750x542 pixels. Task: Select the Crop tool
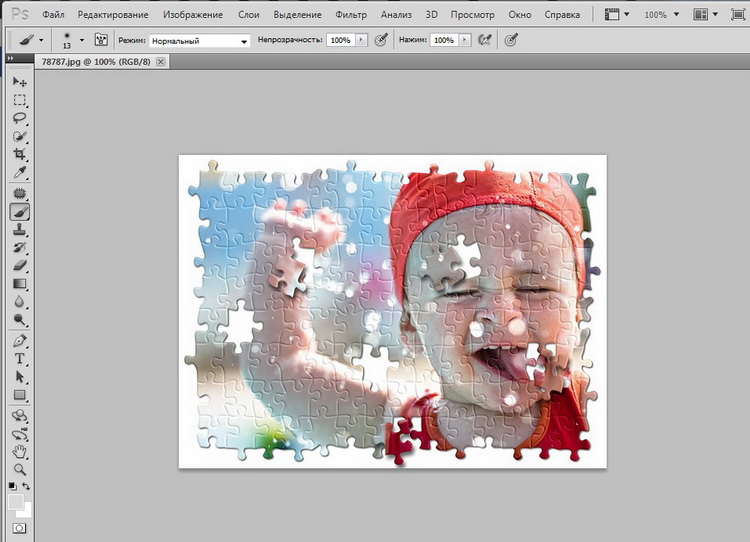click(19, 155)
